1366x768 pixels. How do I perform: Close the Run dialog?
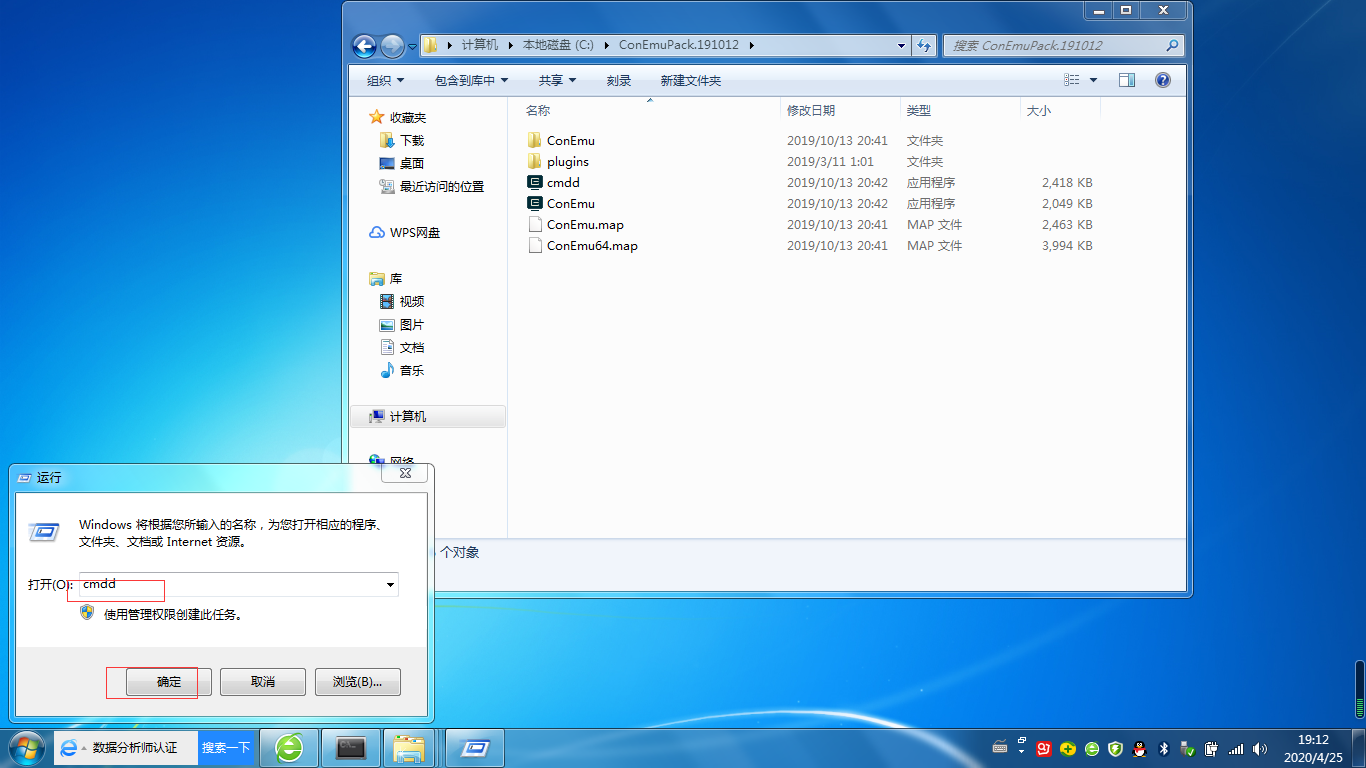pyautogui.click(x=406, y=473)
